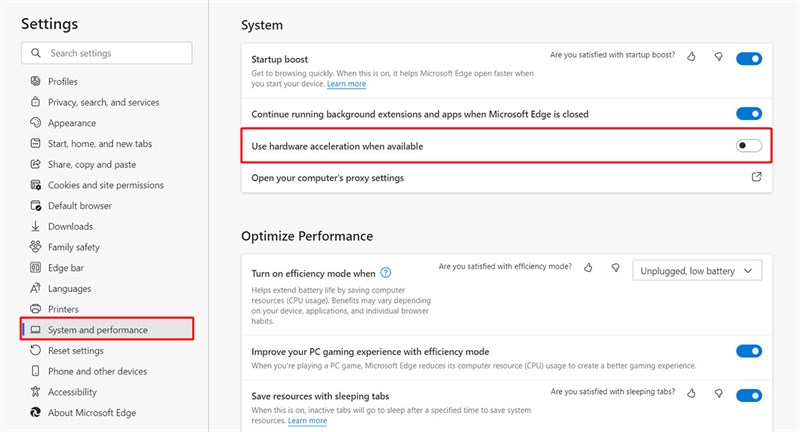Enable hardware acceleration toggle
This screenshot has width=800, height=432.
(x=749, y=146)
